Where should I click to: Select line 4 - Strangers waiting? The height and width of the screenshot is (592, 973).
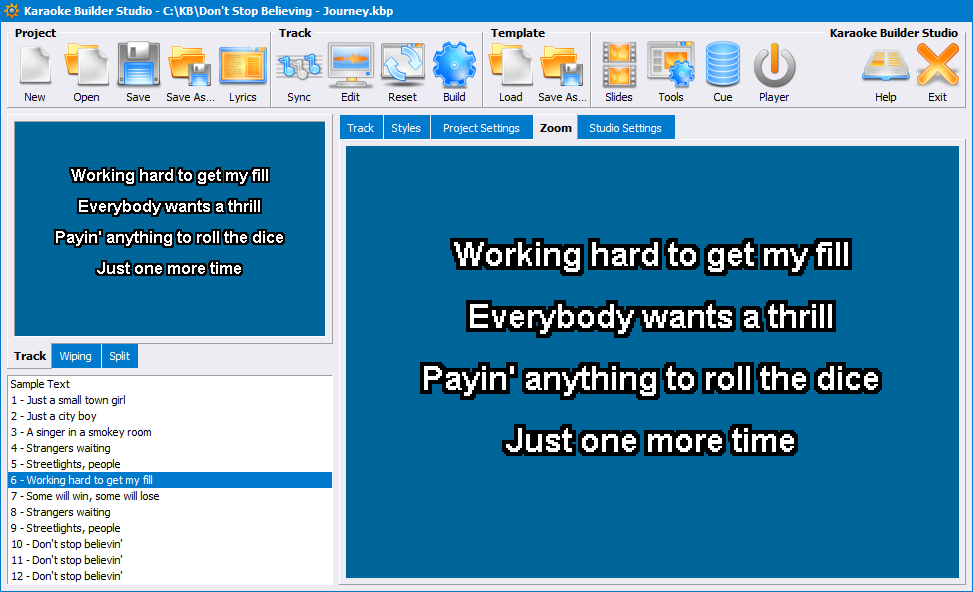170,448
